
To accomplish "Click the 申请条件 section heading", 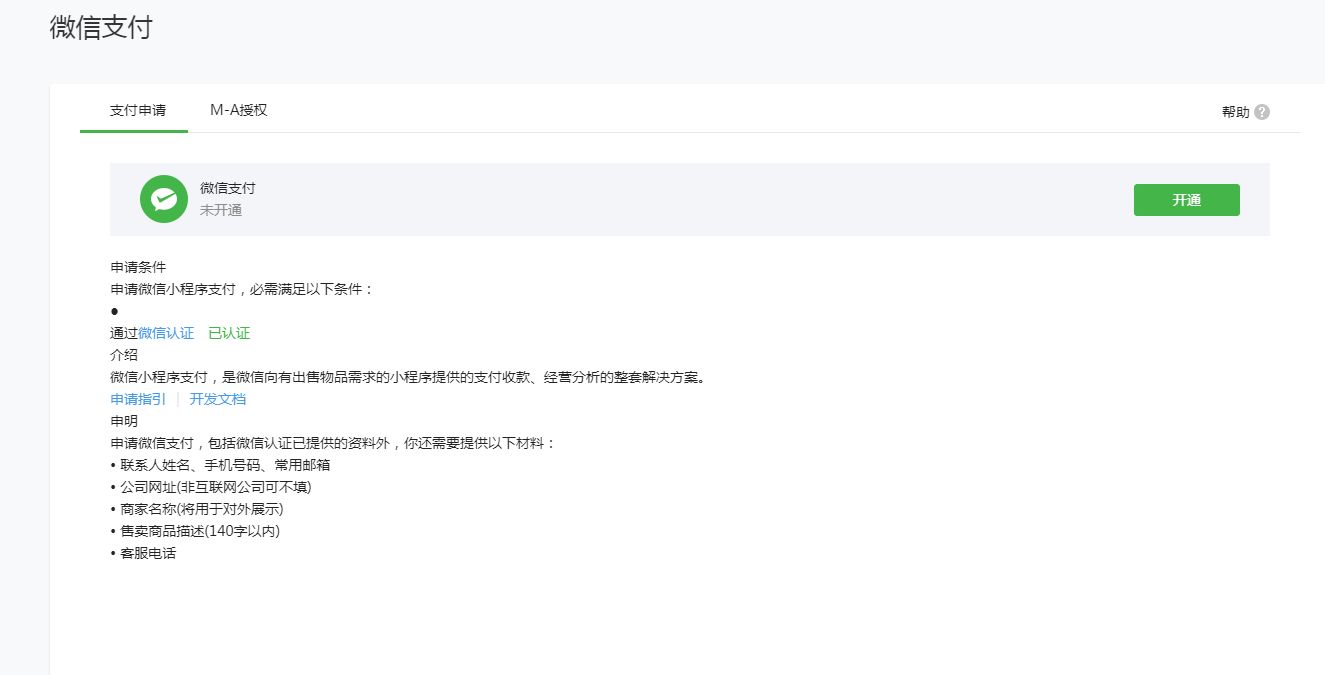I will (138, 267).
